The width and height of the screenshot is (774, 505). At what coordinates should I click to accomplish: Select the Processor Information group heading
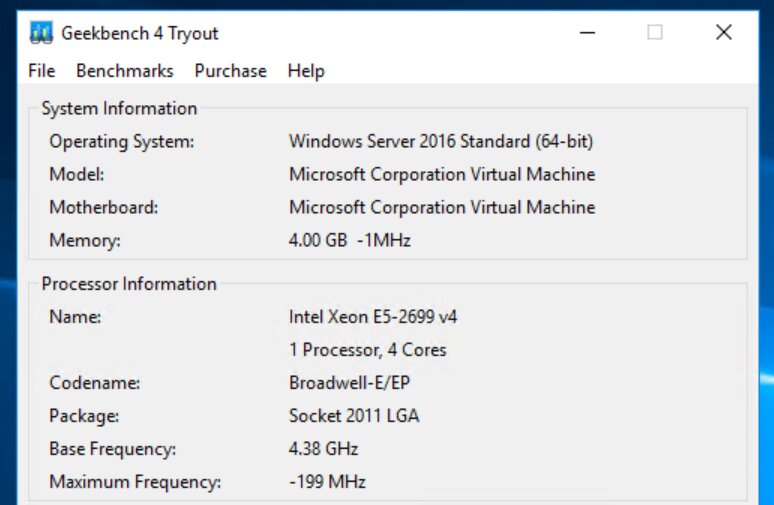tap(129, 284)
